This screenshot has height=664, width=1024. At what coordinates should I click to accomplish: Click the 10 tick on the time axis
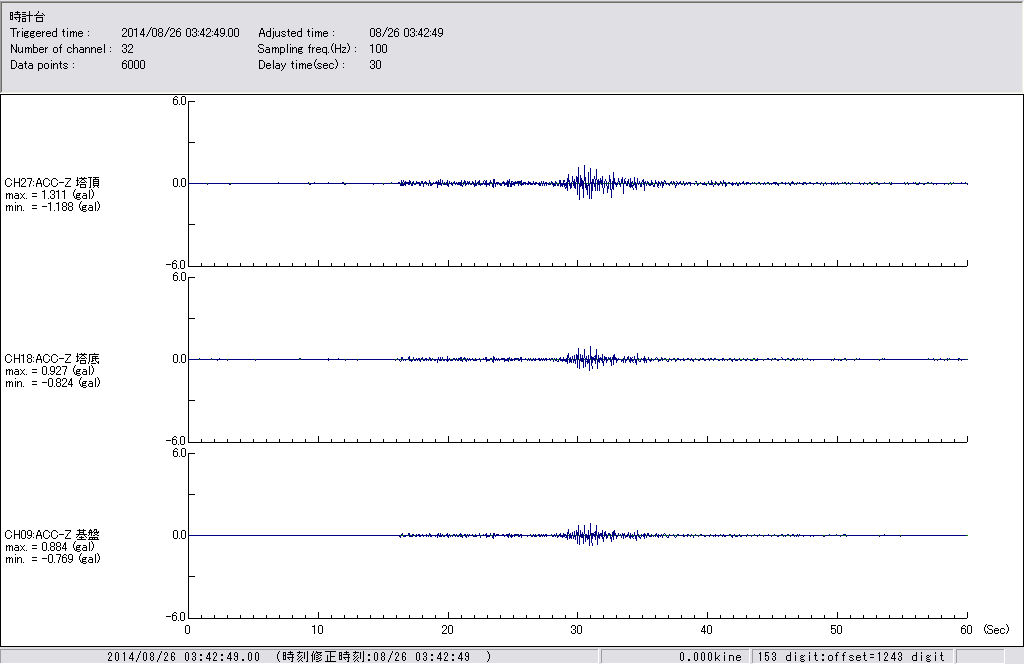317,630
